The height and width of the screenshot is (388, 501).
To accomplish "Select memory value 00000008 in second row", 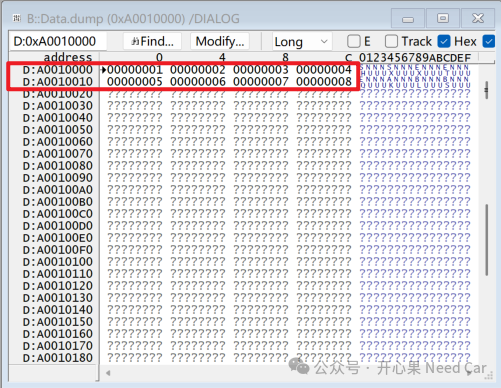I will pos(324,82).
